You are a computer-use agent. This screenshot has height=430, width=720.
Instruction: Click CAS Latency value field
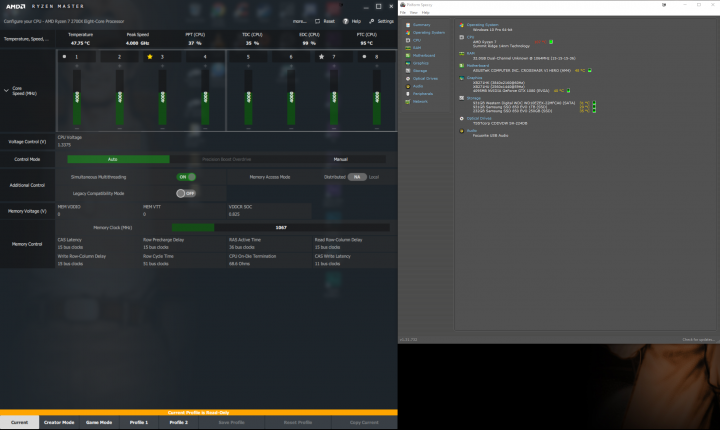pyautogui.click(x=70, y=247)
